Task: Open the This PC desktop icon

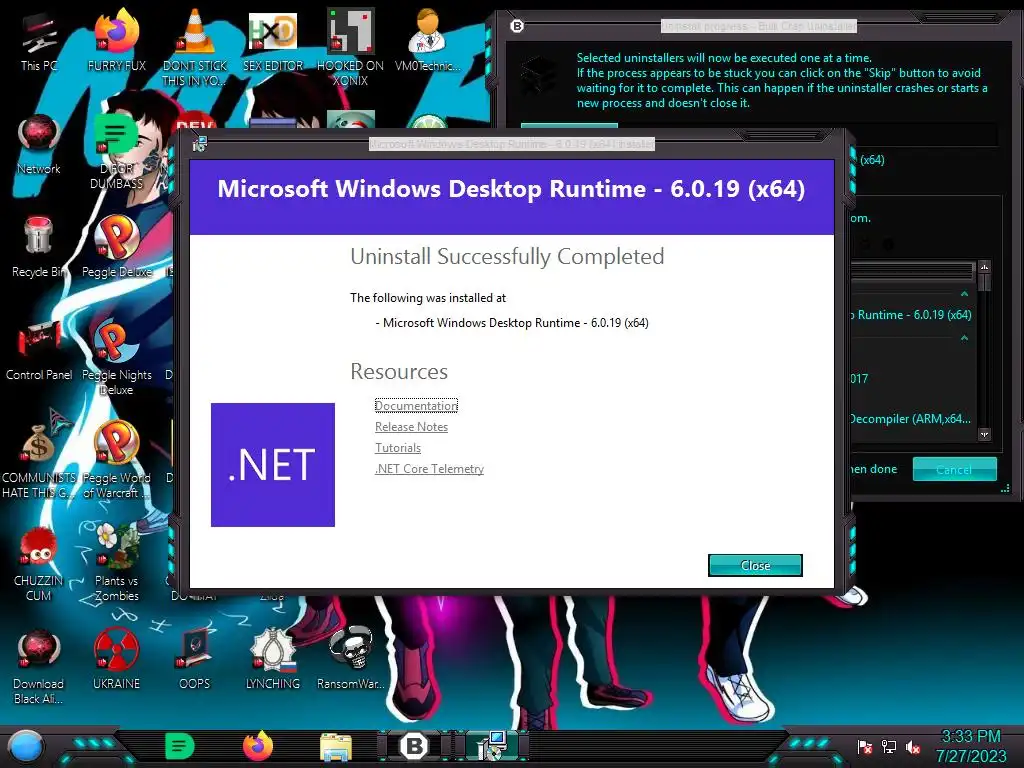Action: pyautogui.click(x=39, y=41)
